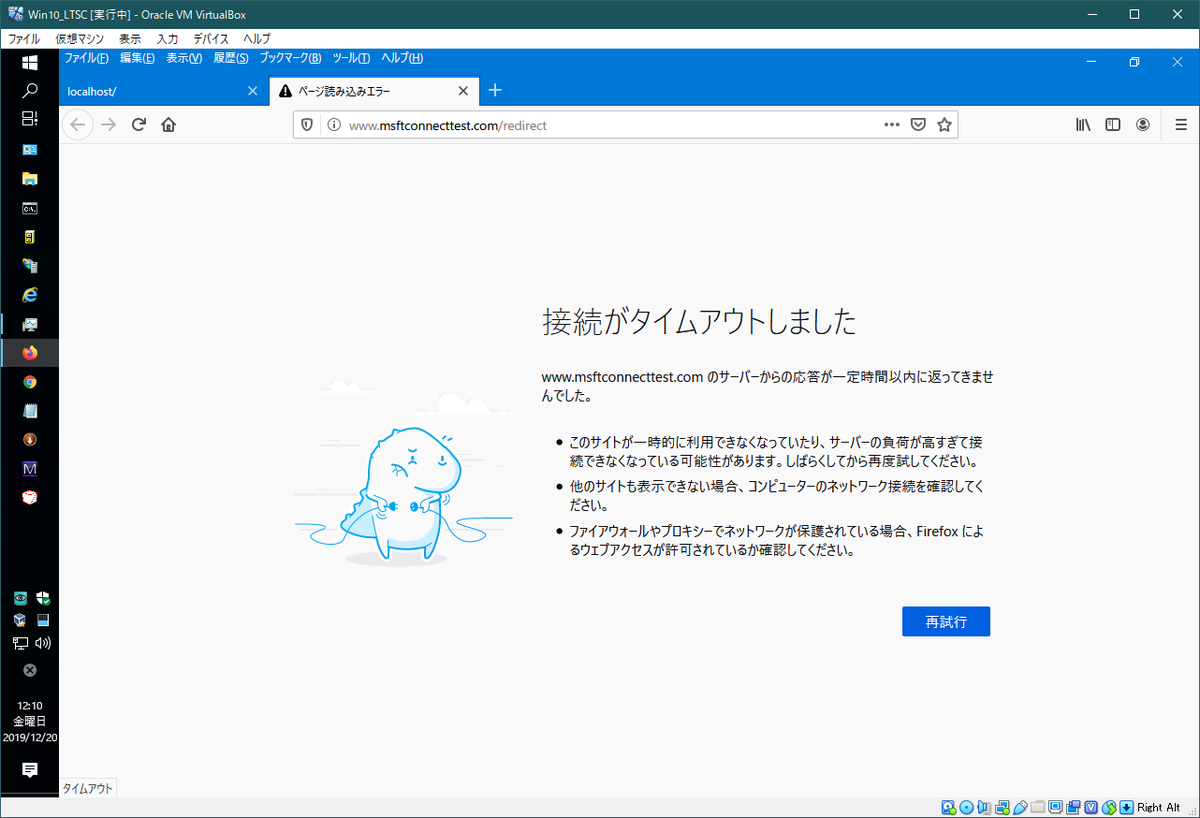Open VirtualBox 仮想マシン menu
The height and width of the screenshot is (818, 1200).
tap(80, 39)
